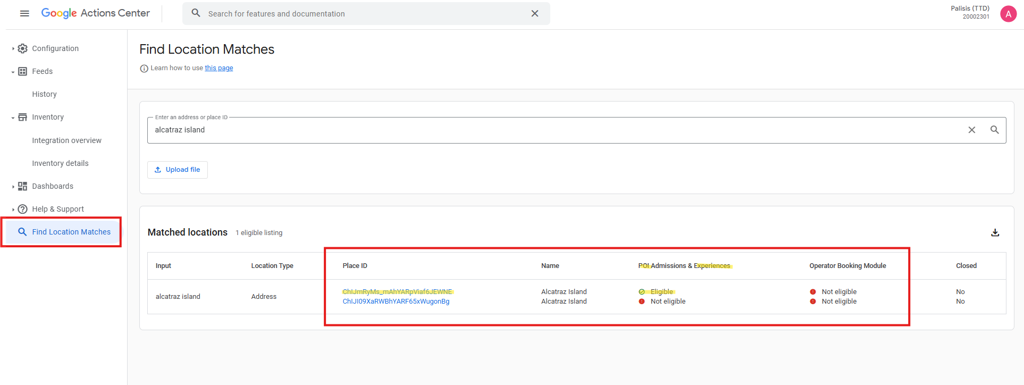Click the Upload file button
Viewport: 1024px width, 385px height.
(178, 170)
